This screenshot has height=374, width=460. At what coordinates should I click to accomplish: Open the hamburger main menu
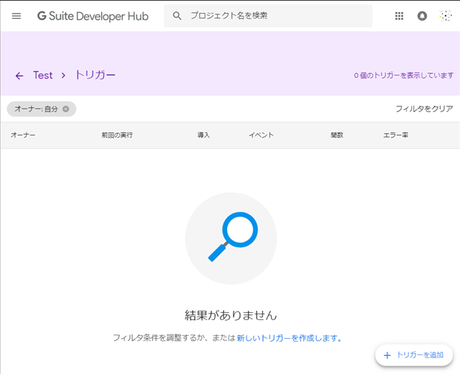tap(16, 16)
